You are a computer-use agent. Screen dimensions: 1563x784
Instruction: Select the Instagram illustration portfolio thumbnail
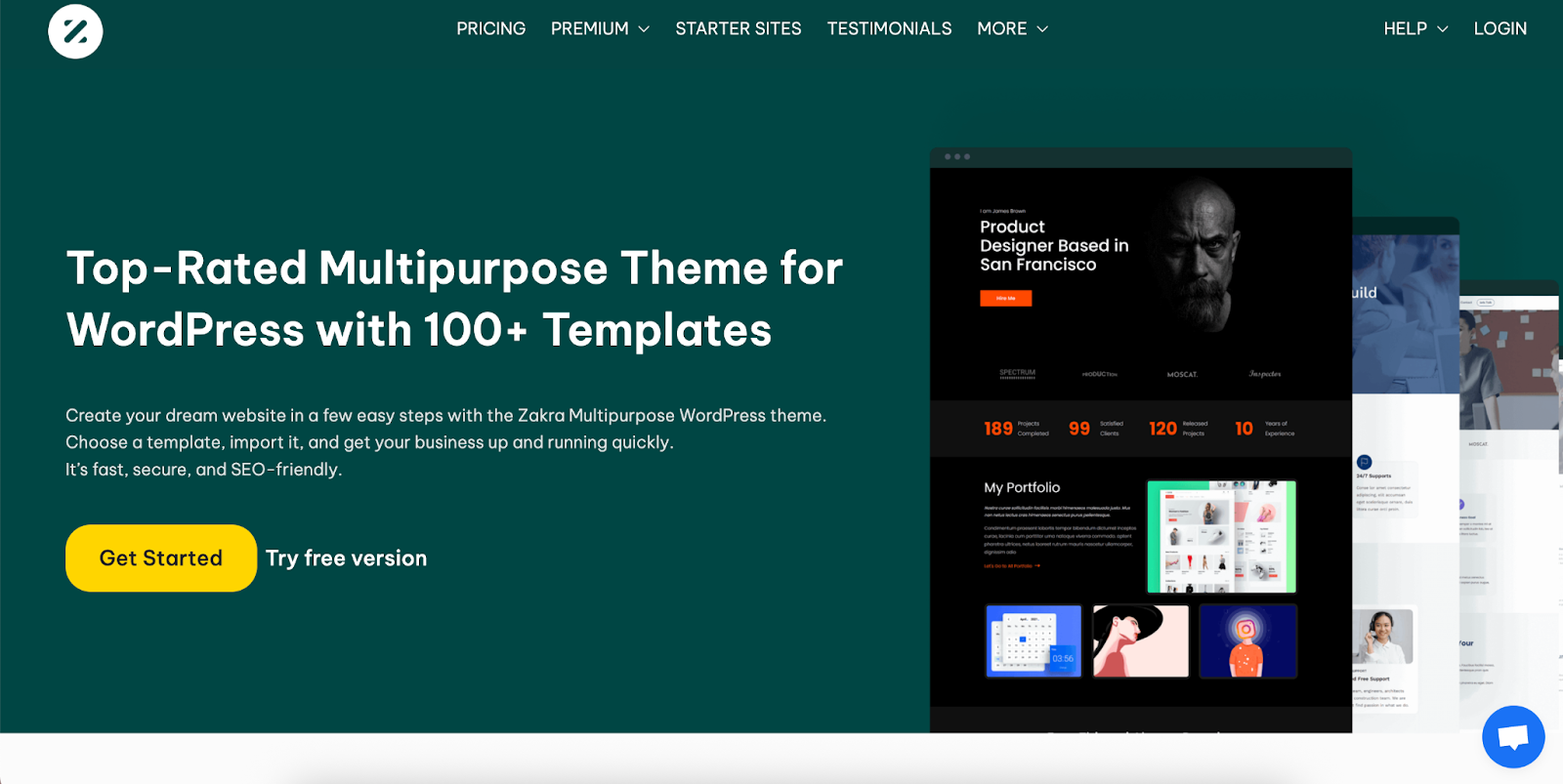[1247, 640]
